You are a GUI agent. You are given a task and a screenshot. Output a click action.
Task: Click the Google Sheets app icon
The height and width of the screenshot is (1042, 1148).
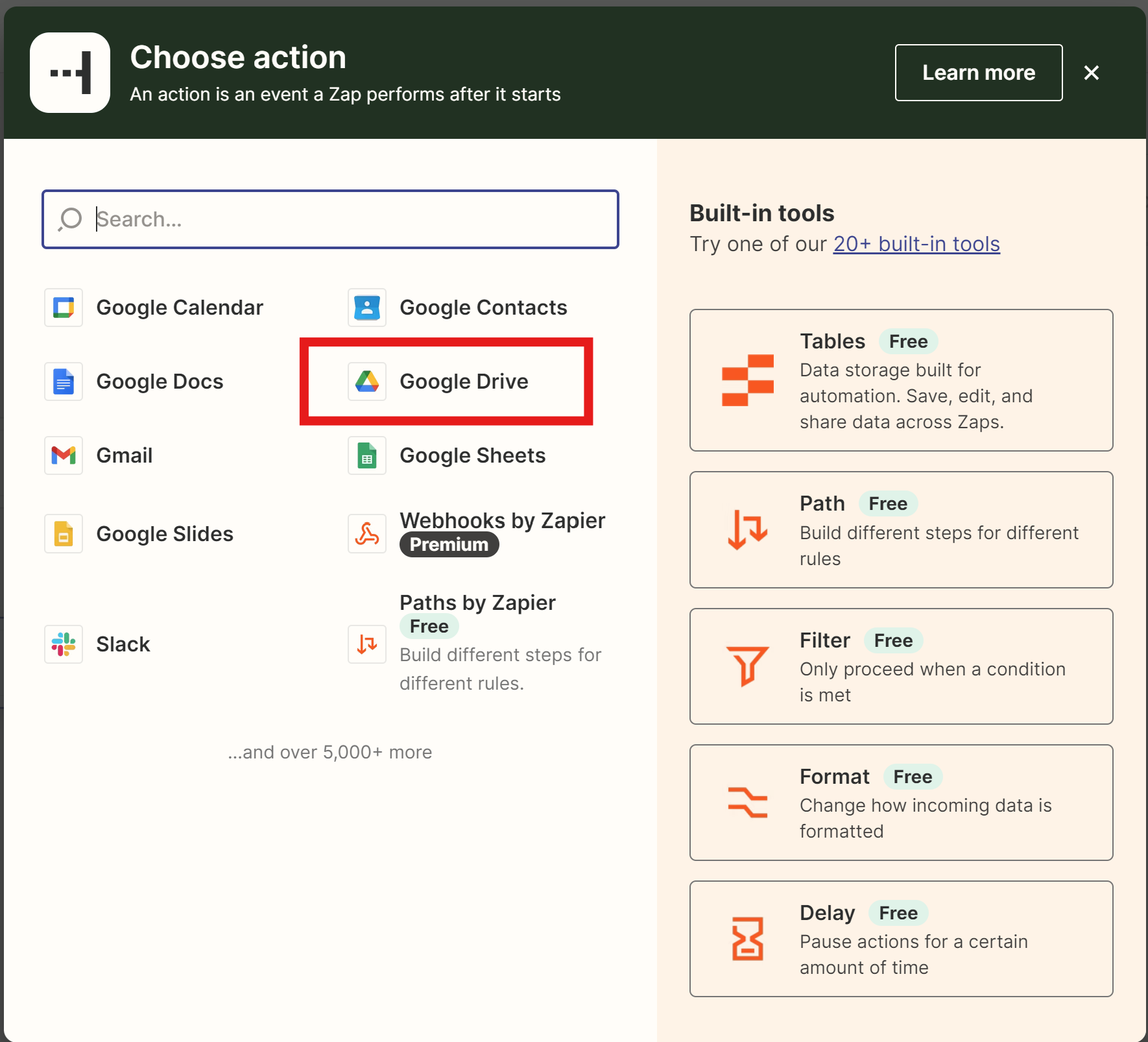[367, 455]
